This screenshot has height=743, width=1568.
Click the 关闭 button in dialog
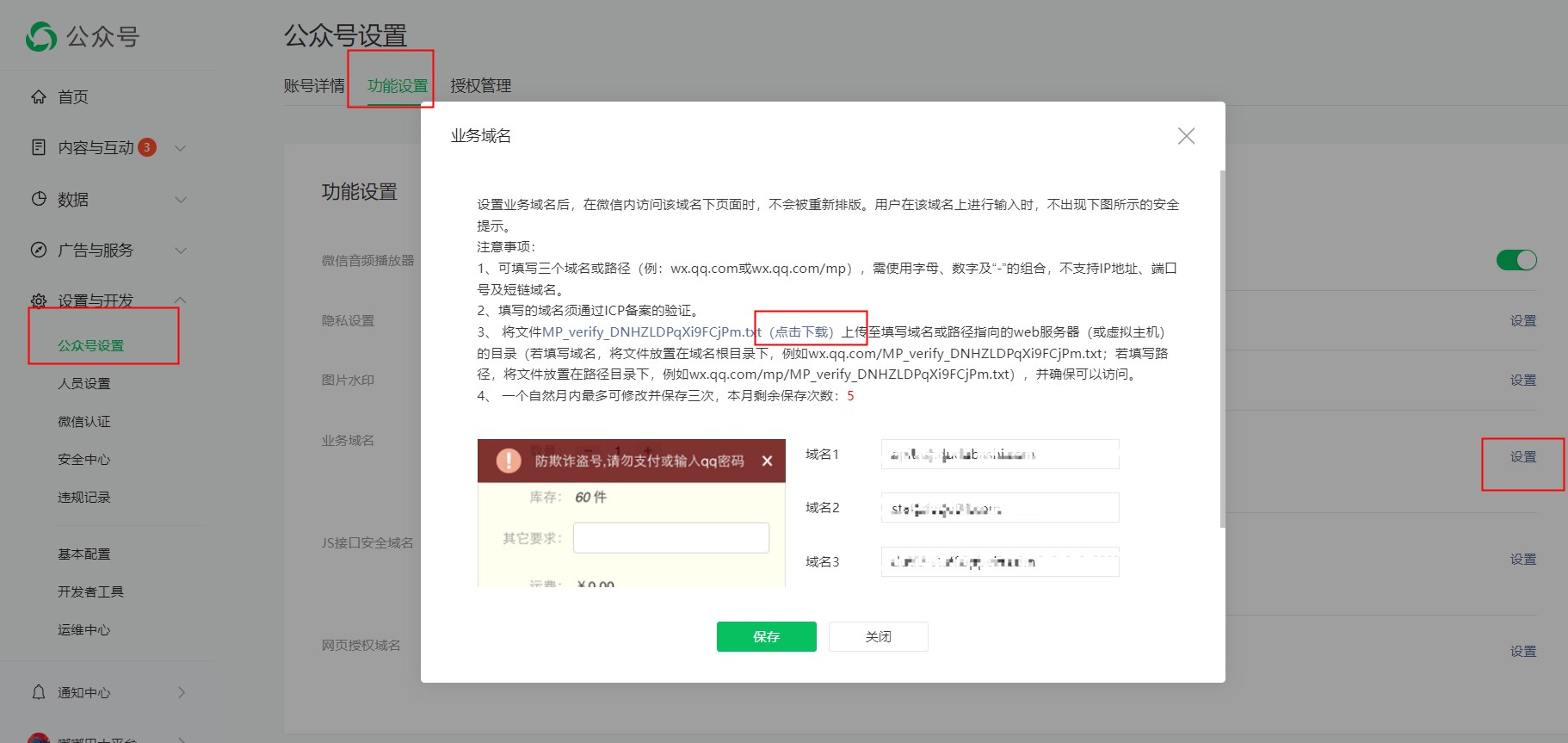[x=879, y=636]
